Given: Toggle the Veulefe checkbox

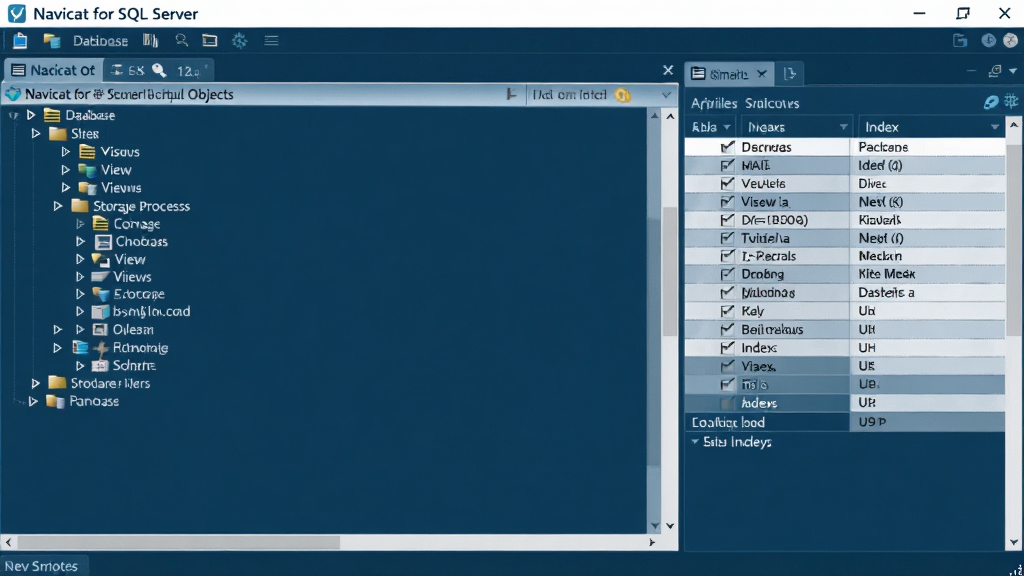Looking at the screenshot, I should [x=727, y=184].
